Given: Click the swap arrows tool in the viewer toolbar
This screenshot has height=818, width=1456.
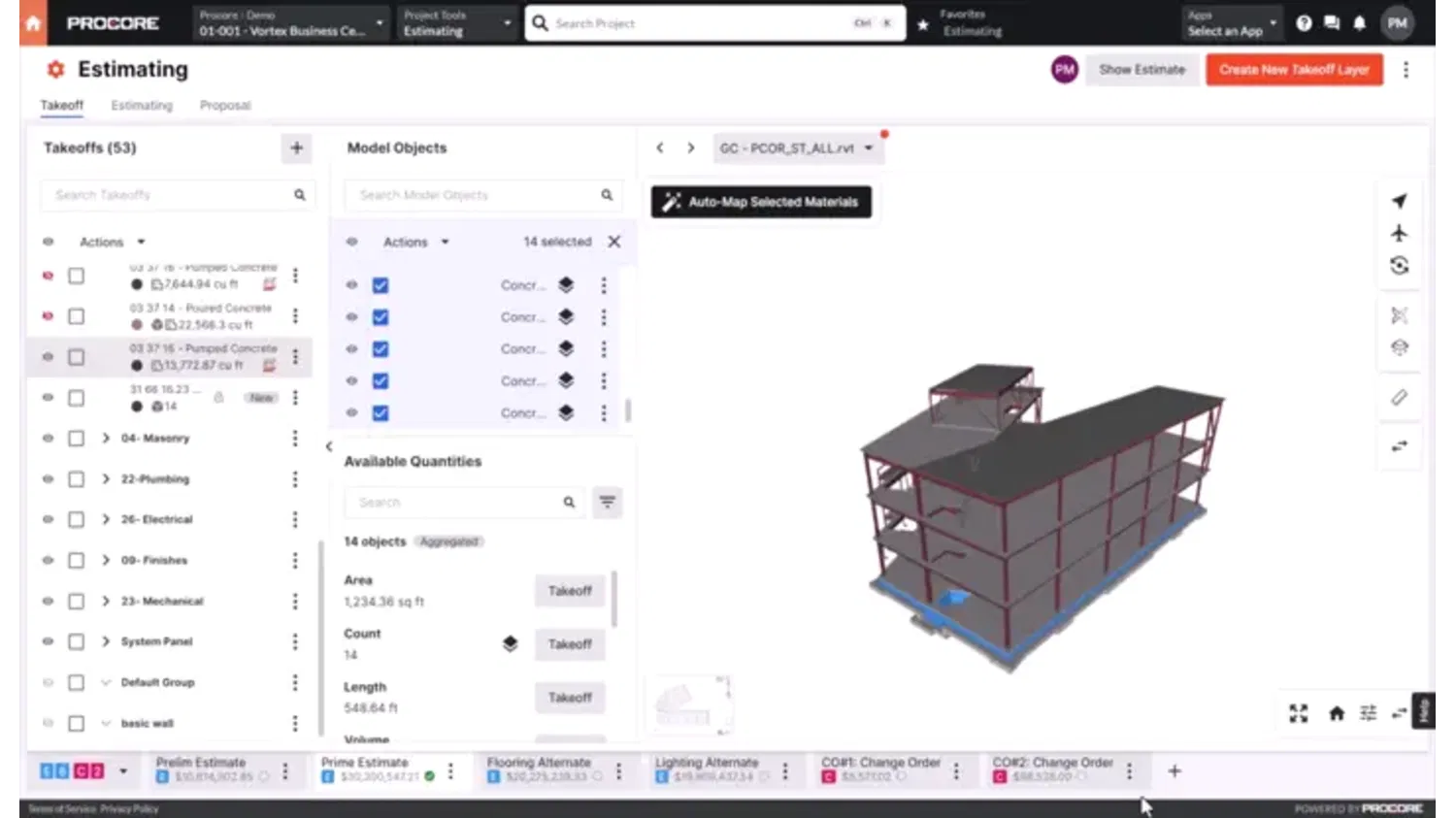Looking at the screenshot, I should (1399, 446).
